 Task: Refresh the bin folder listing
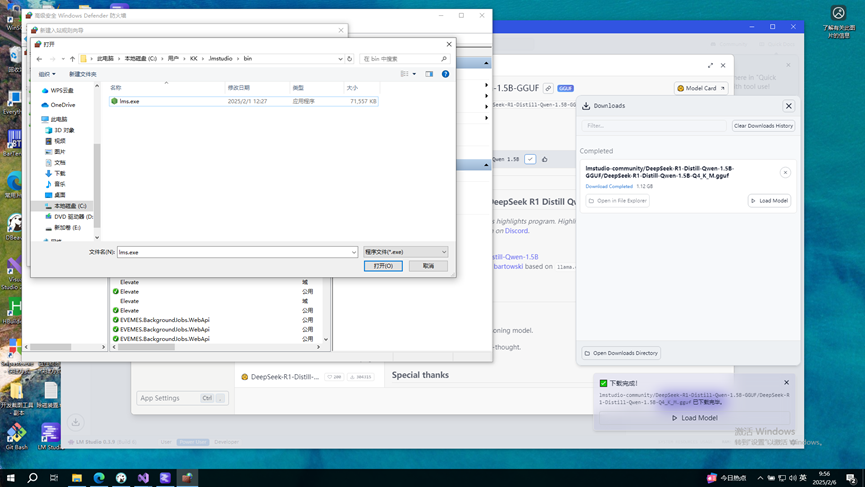pos(350,58)
